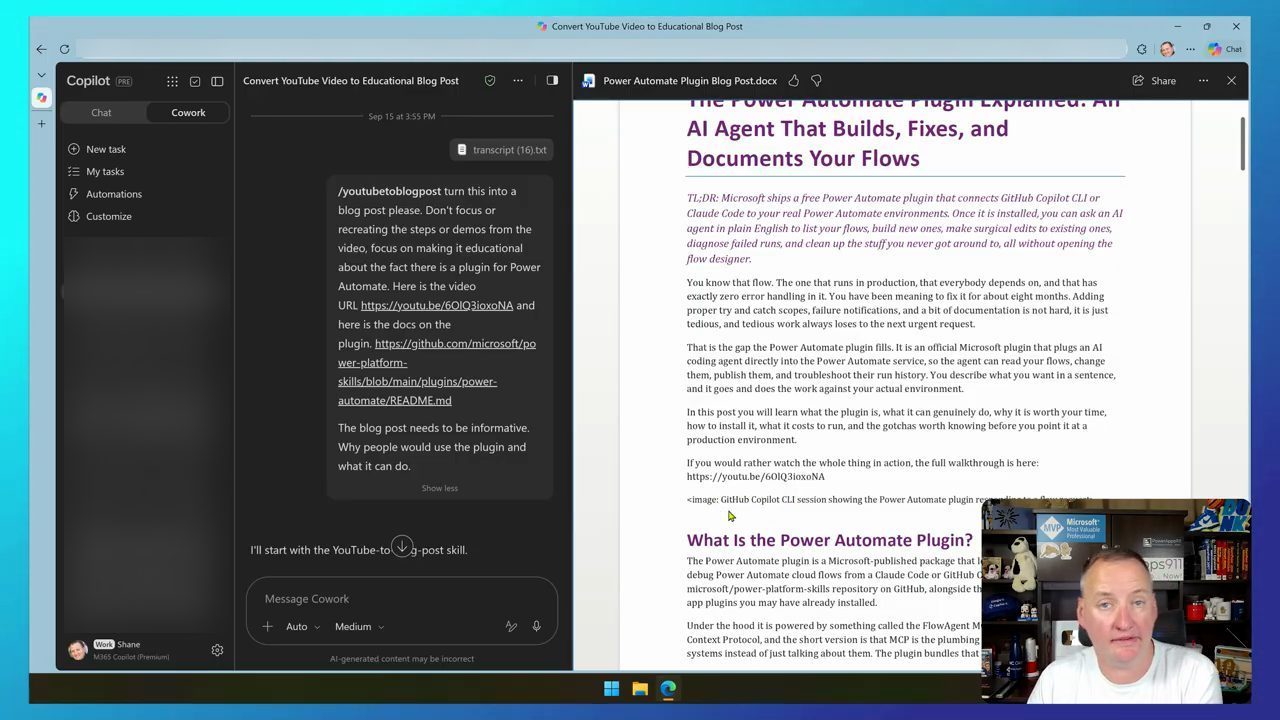Image resolution: width=1280 pixels, height=720 pixels.
Task: Click Show less under the message
Action: pos(440,488)
